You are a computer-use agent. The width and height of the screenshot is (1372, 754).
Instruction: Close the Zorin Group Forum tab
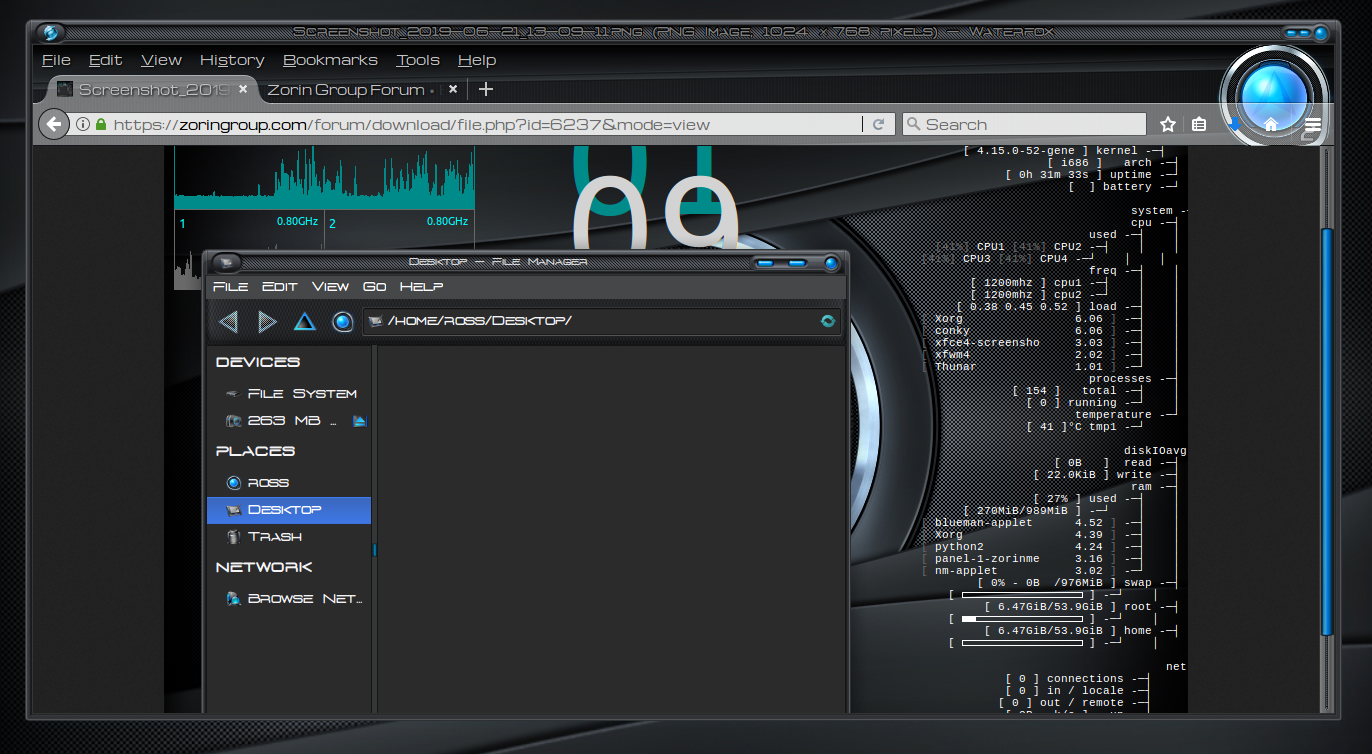pos(453,89)
